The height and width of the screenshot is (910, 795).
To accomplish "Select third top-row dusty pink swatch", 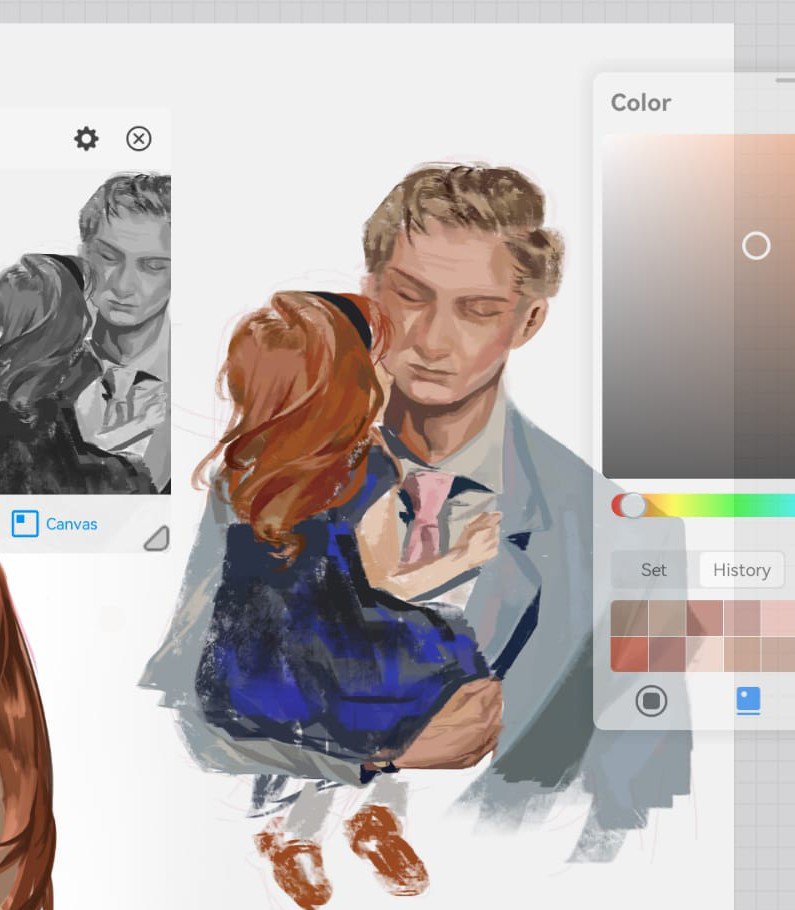I will pyautogui.click(x=704, y=618).
